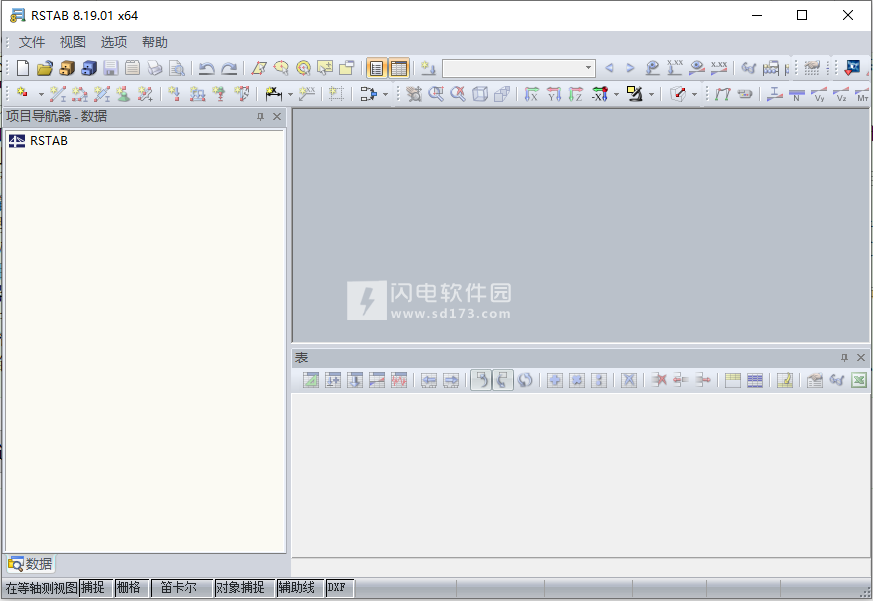
Task: Switch to the 数据 navigator tab
Action: (x=31, y=564)
